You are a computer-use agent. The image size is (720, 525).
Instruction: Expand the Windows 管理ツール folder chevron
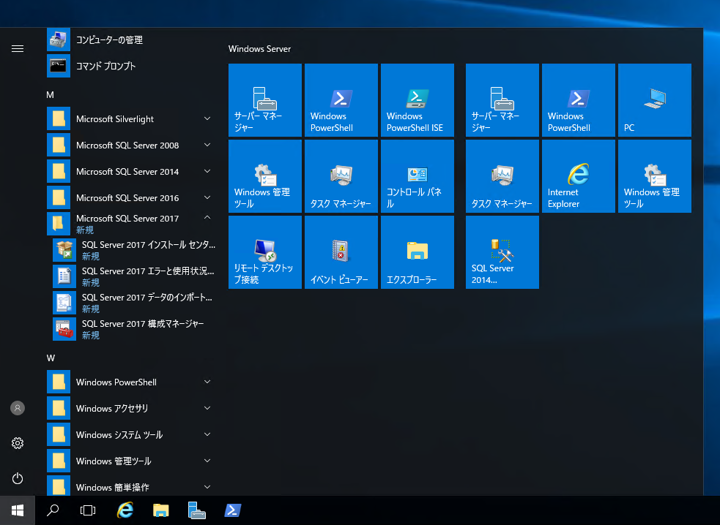[x=207, y=461]
